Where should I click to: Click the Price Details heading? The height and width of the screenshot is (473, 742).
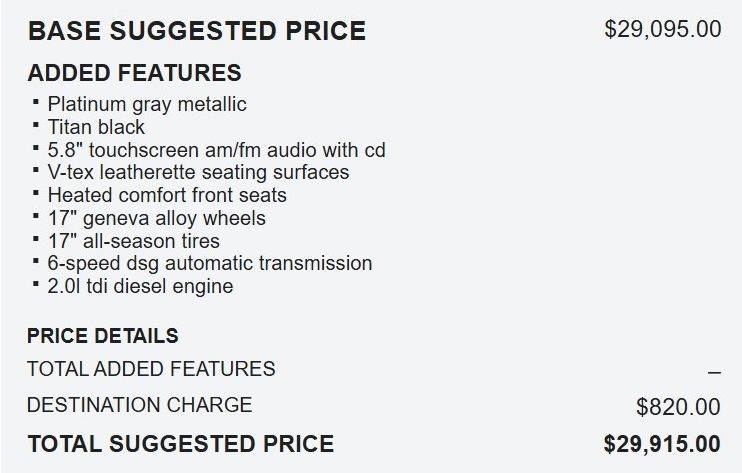click(103, 336)
